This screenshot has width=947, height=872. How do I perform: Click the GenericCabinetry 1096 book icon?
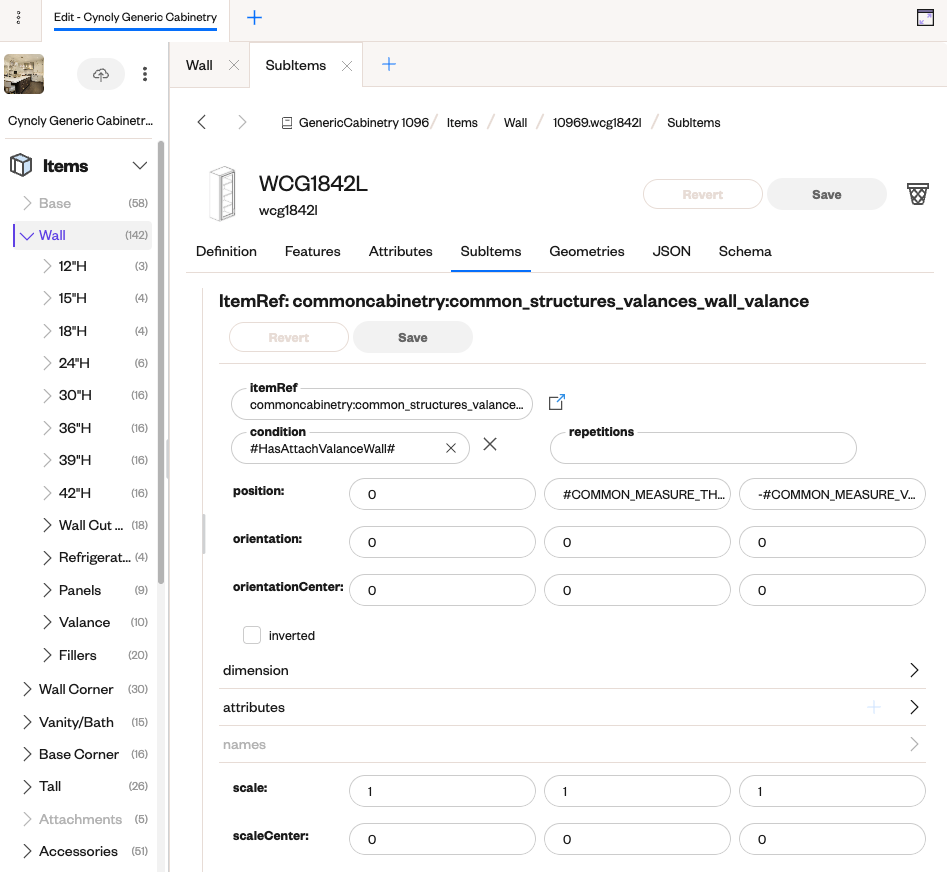tap(287, 123)
